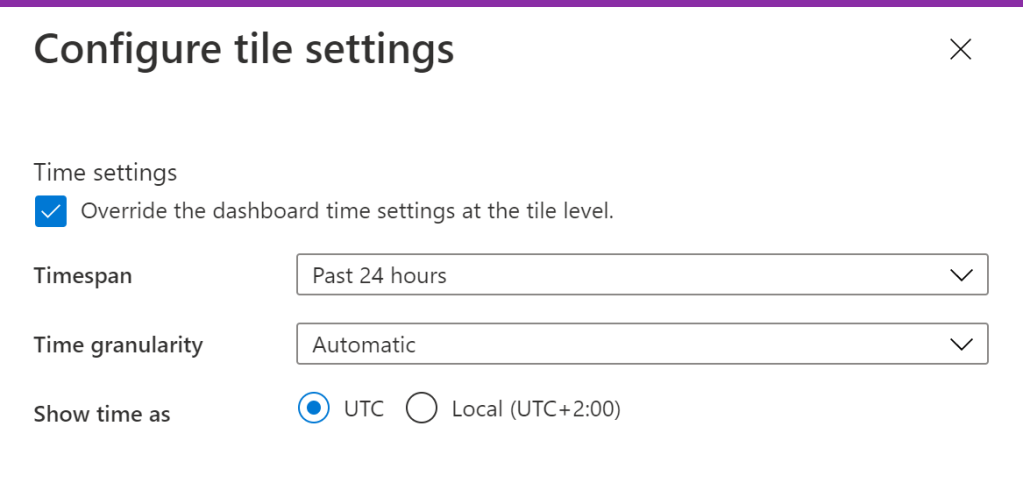Toggle the override dashboard time settings checkbox
Screen dimensions: 1023x483
[50, 212]
